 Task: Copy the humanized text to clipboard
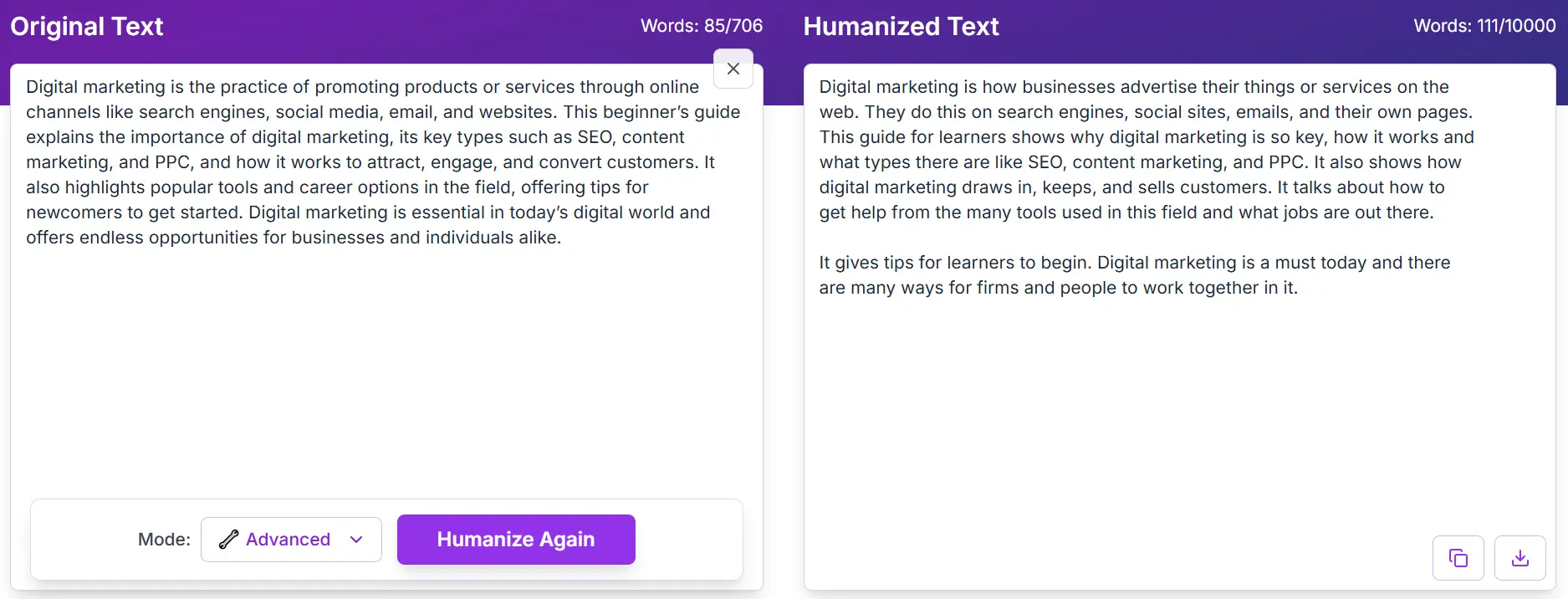[x=1458, y=558]
